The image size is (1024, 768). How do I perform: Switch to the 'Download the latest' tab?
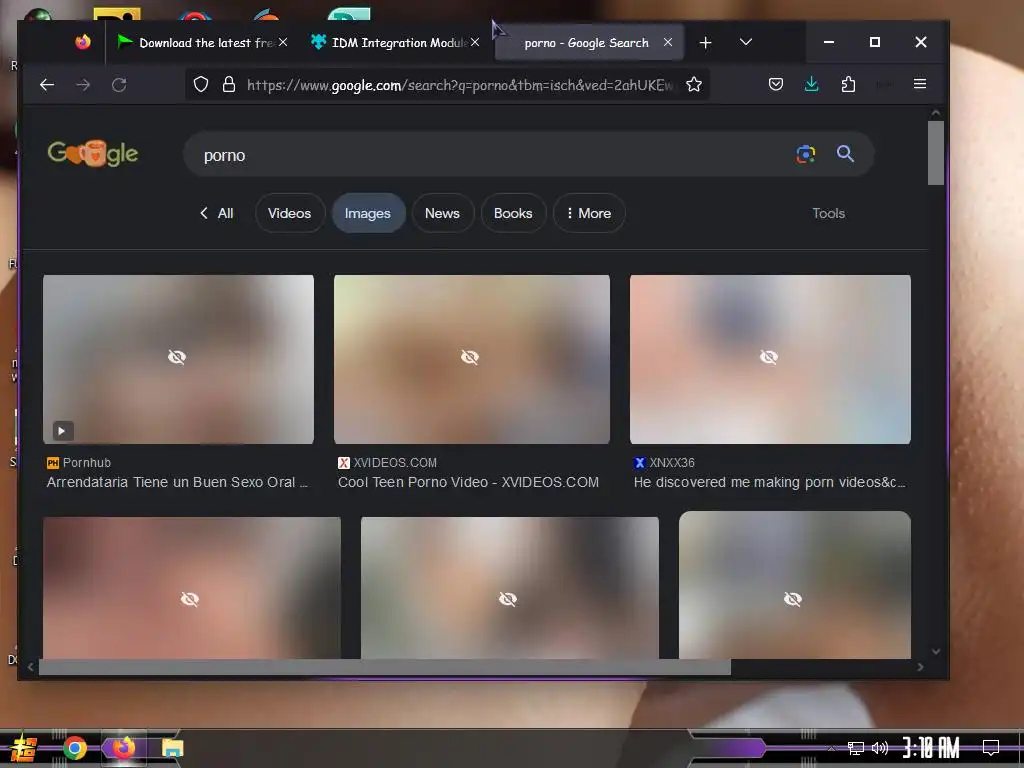tap(202, 42)
